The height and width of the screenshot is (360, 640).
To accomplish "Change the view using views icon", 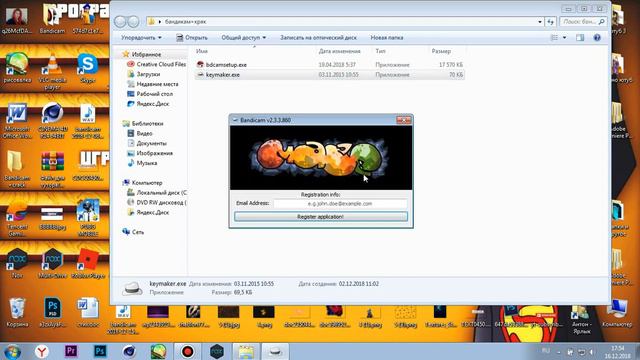I will 554,38.
